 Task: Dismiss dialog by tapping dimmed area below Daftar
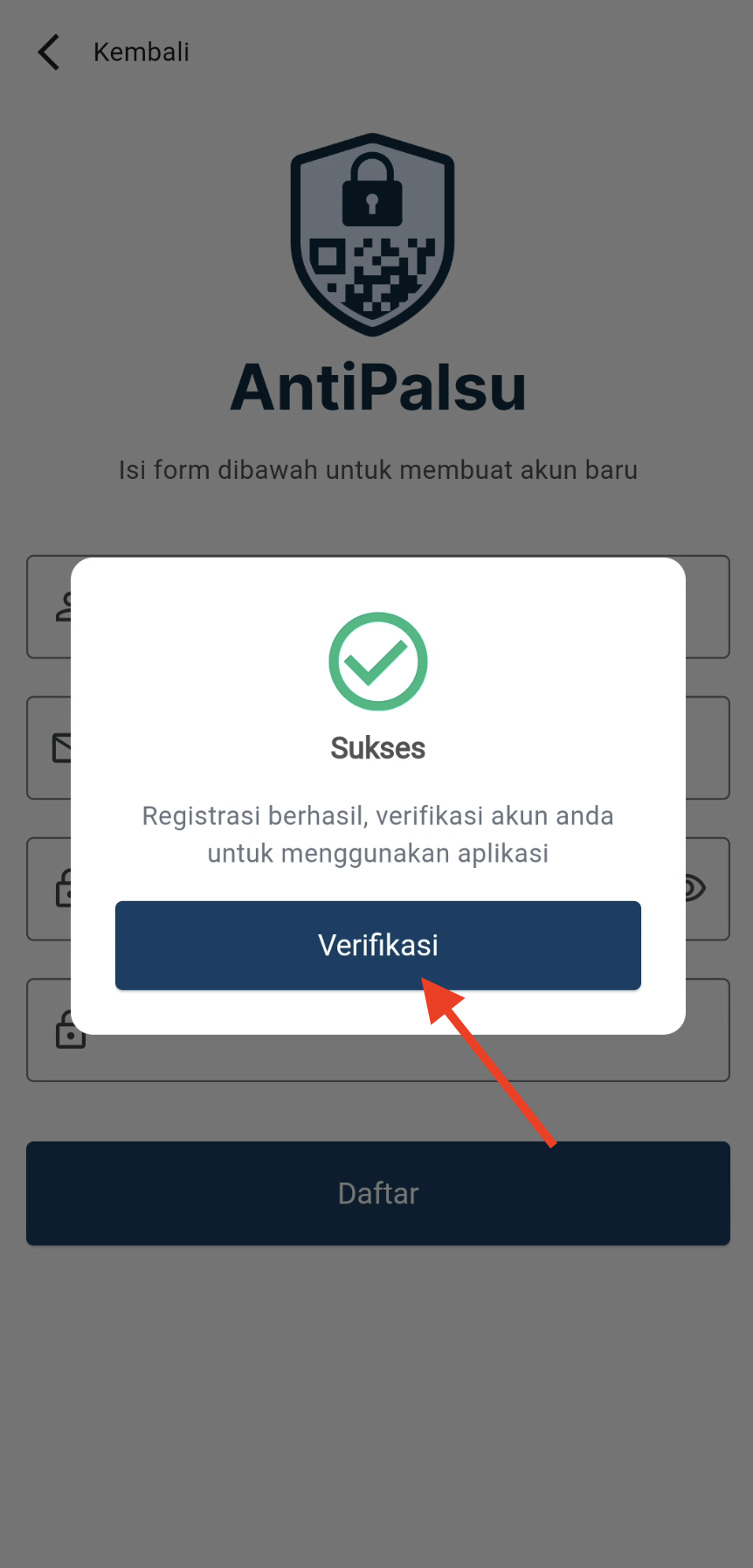point(378,1398)
